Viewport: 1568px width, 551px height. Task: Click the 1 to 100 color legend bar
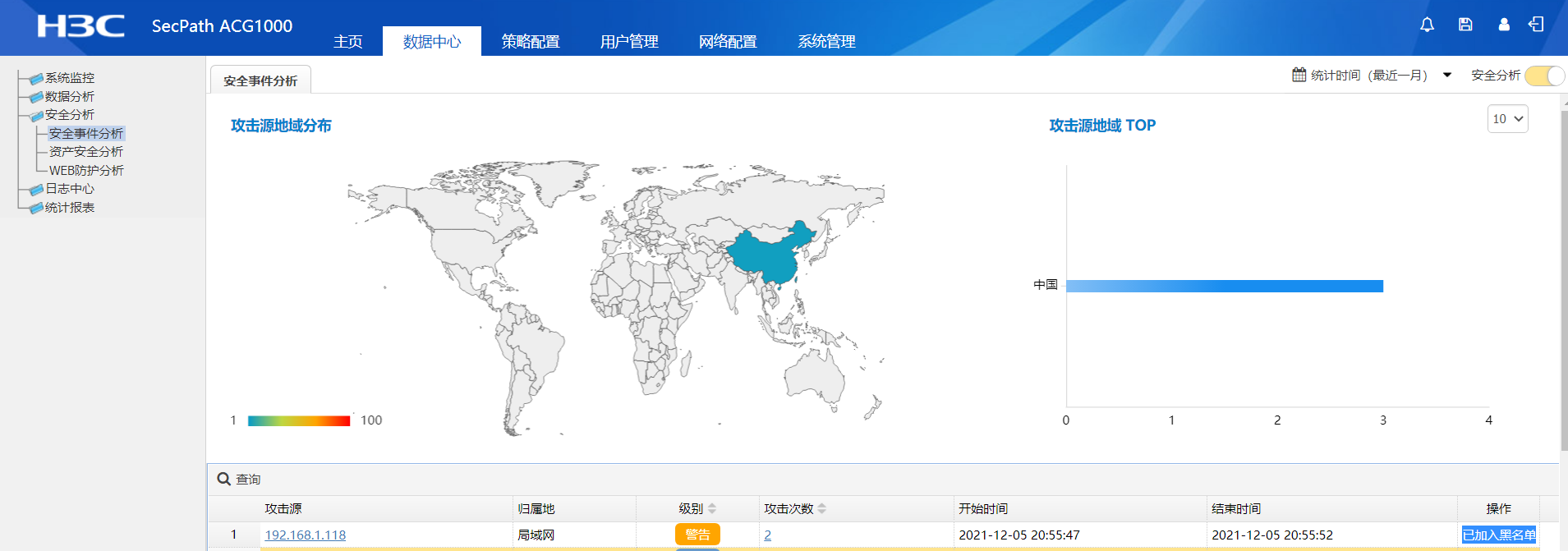pyautogui.click(x=299, y=420)
